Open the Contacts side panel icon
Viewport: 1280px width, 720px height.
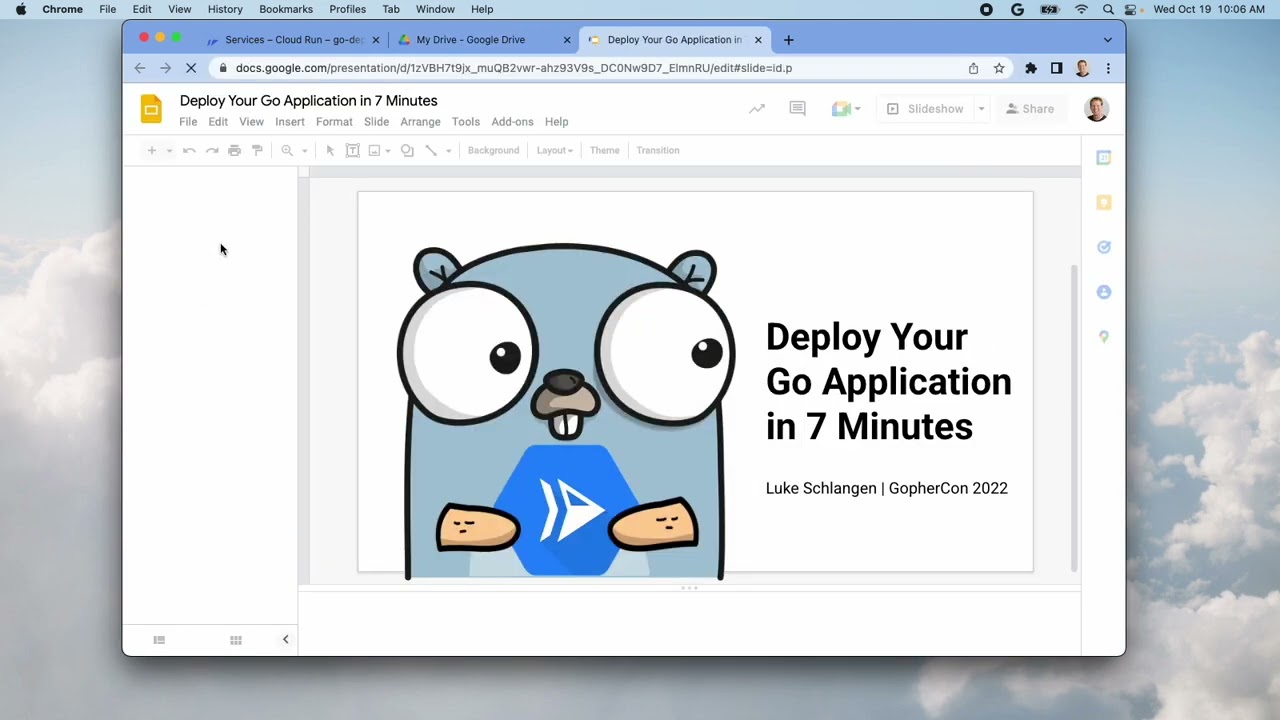tap(1104, 292)
